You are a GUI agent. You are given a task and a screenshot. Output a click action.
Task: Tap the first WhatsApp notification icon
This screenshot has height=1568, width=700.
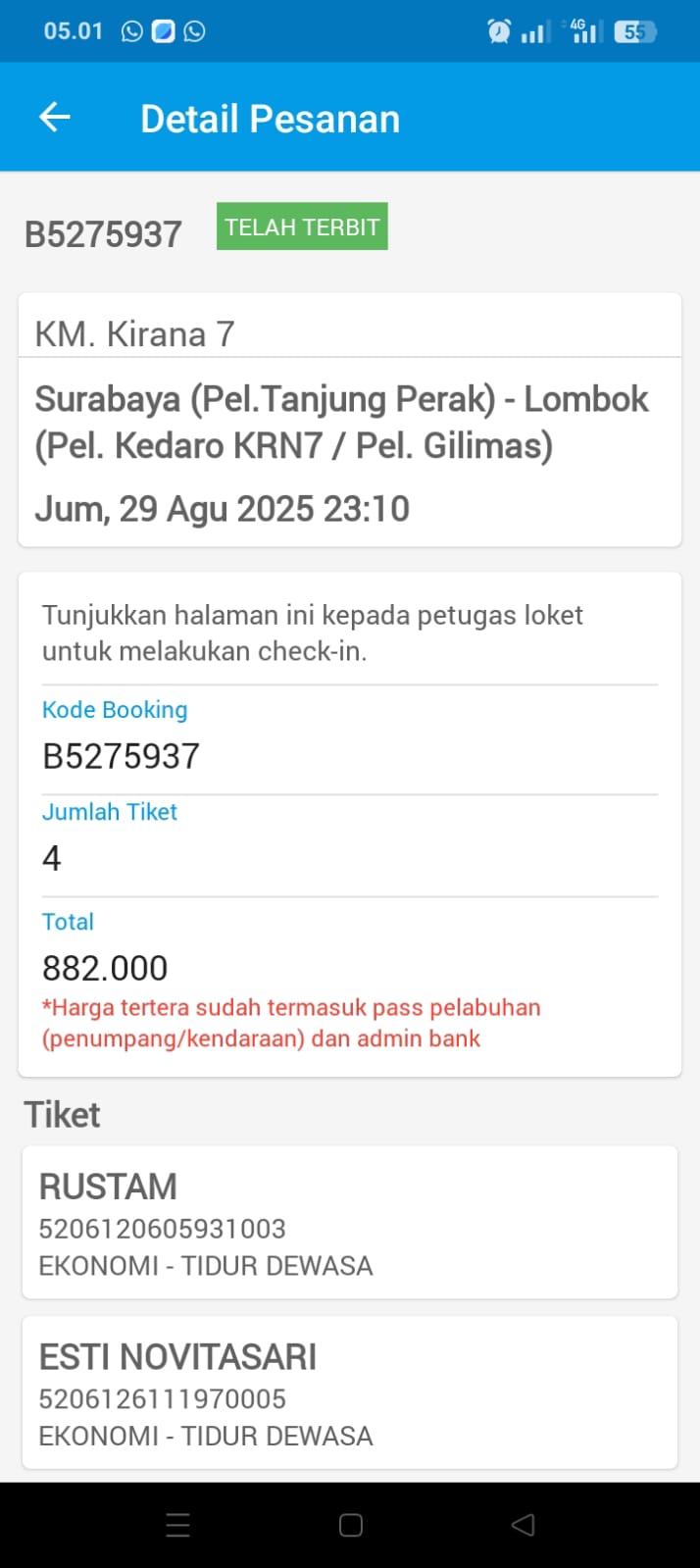point(132,31)
